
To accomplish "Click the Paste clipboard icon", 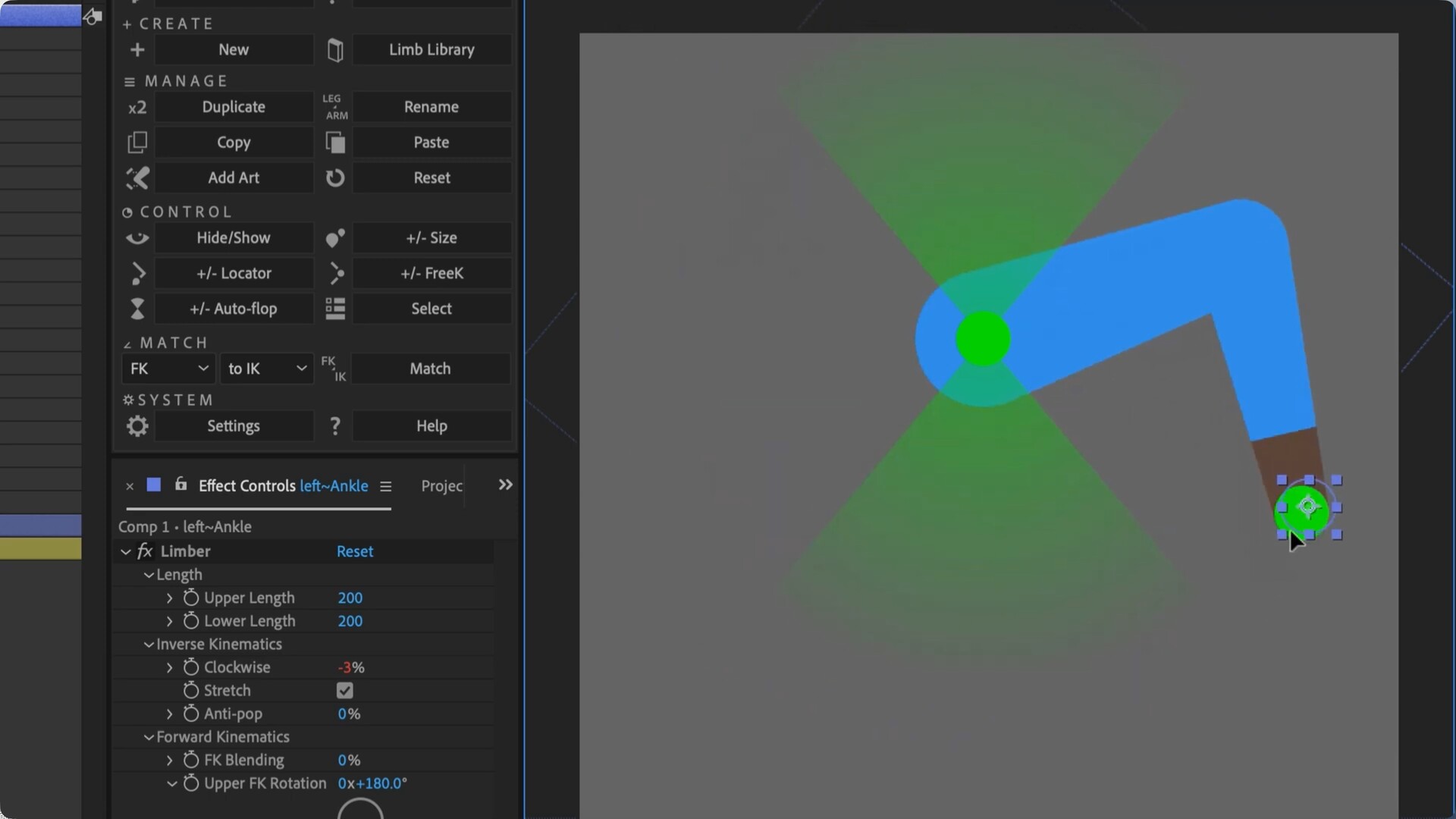I will (335, 143).
